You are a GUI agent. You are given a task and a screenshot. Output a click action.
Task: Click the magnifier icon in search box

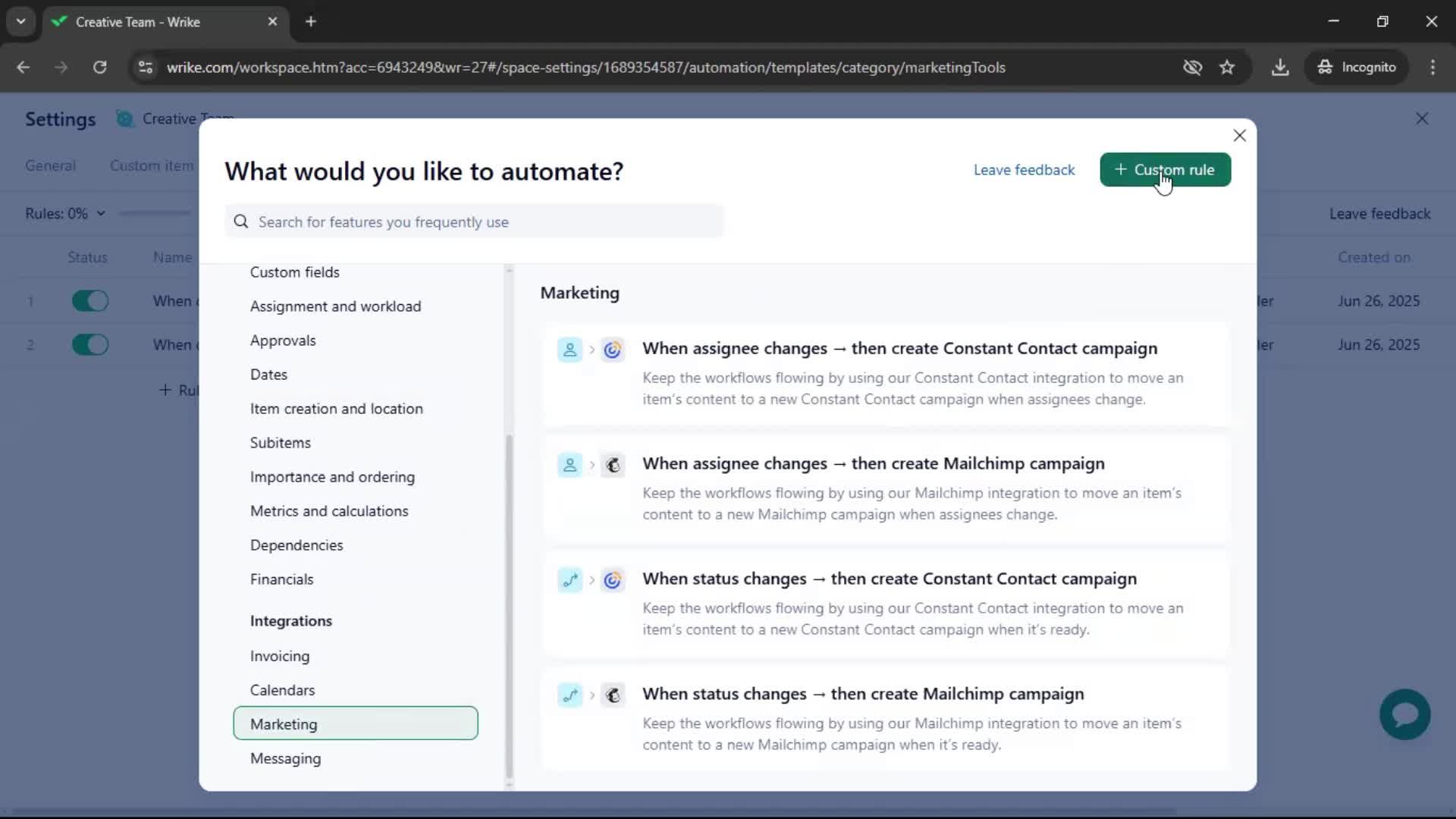point(241,221)
